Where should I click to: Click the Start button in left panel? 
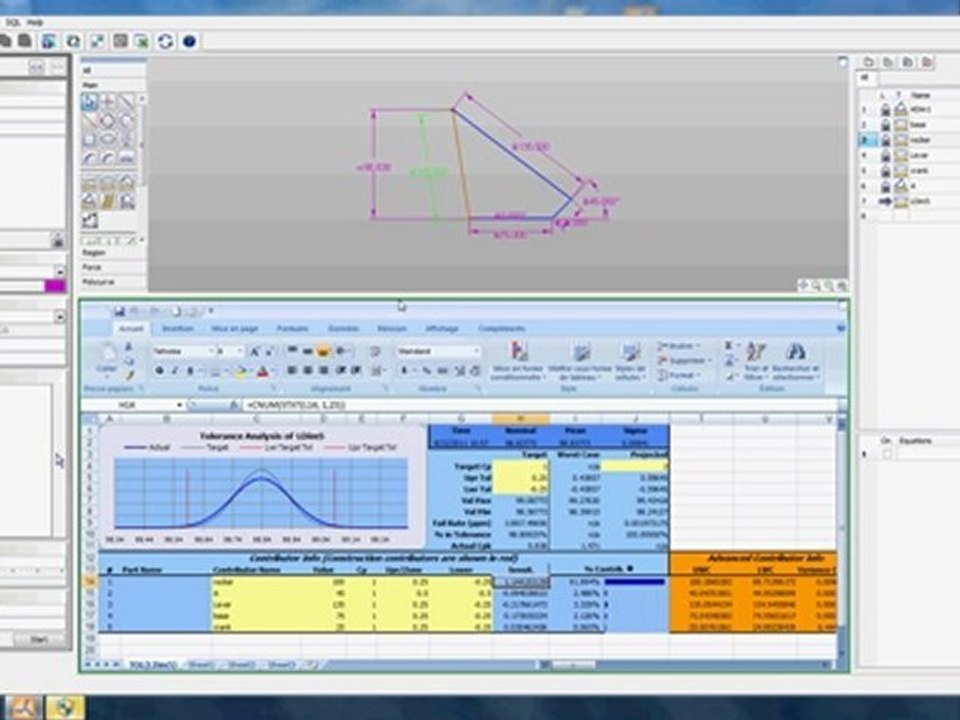[x=39, y=639]
